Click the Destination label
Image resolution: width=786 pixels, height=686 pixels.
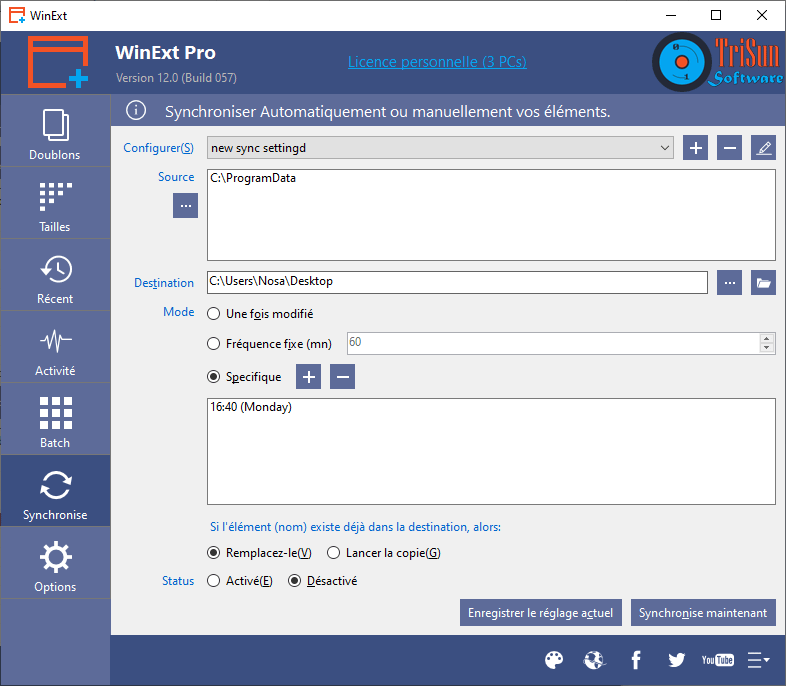tap(164, 283)
